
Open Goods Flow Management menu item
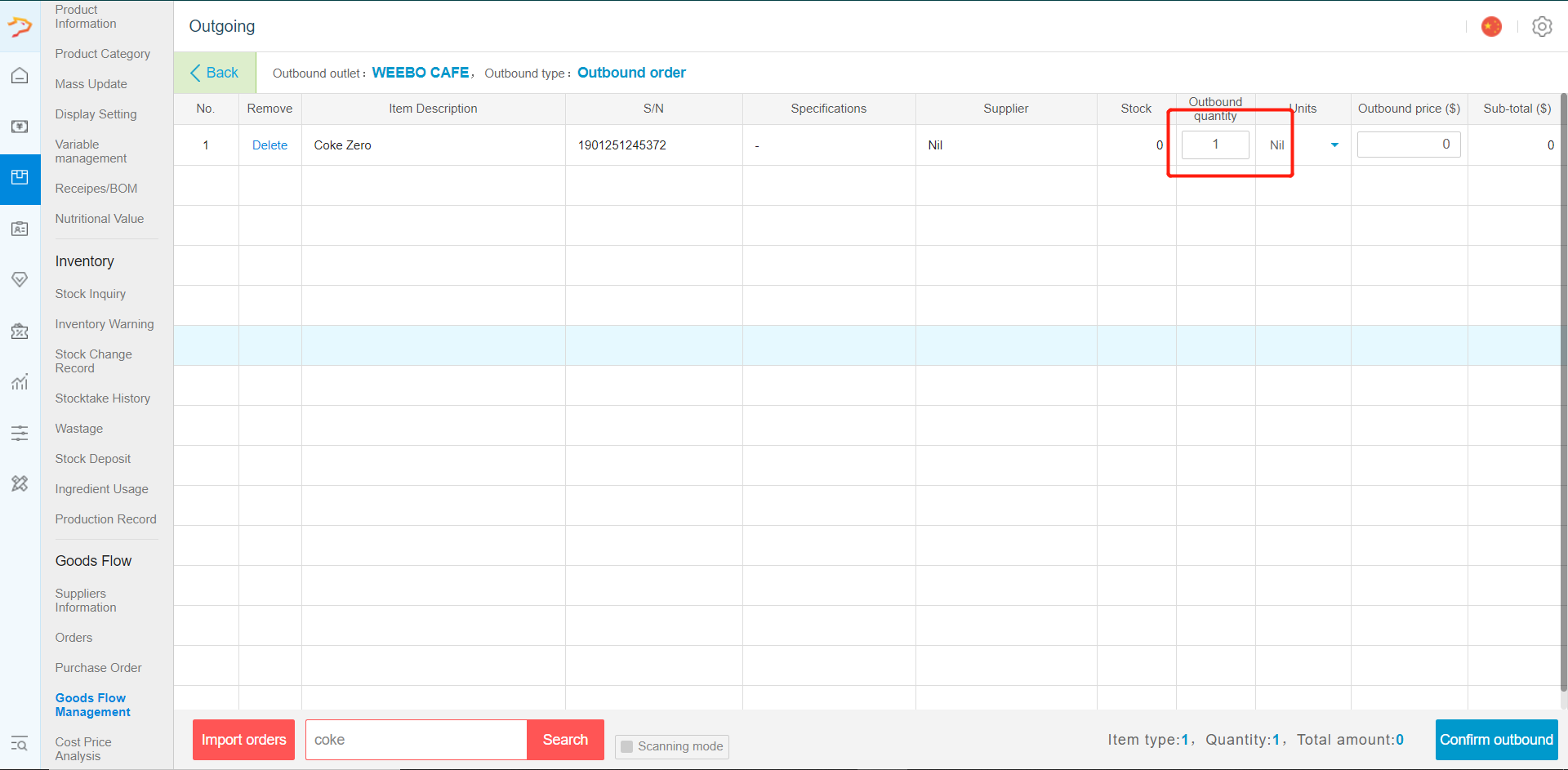(x=92, y=705)
